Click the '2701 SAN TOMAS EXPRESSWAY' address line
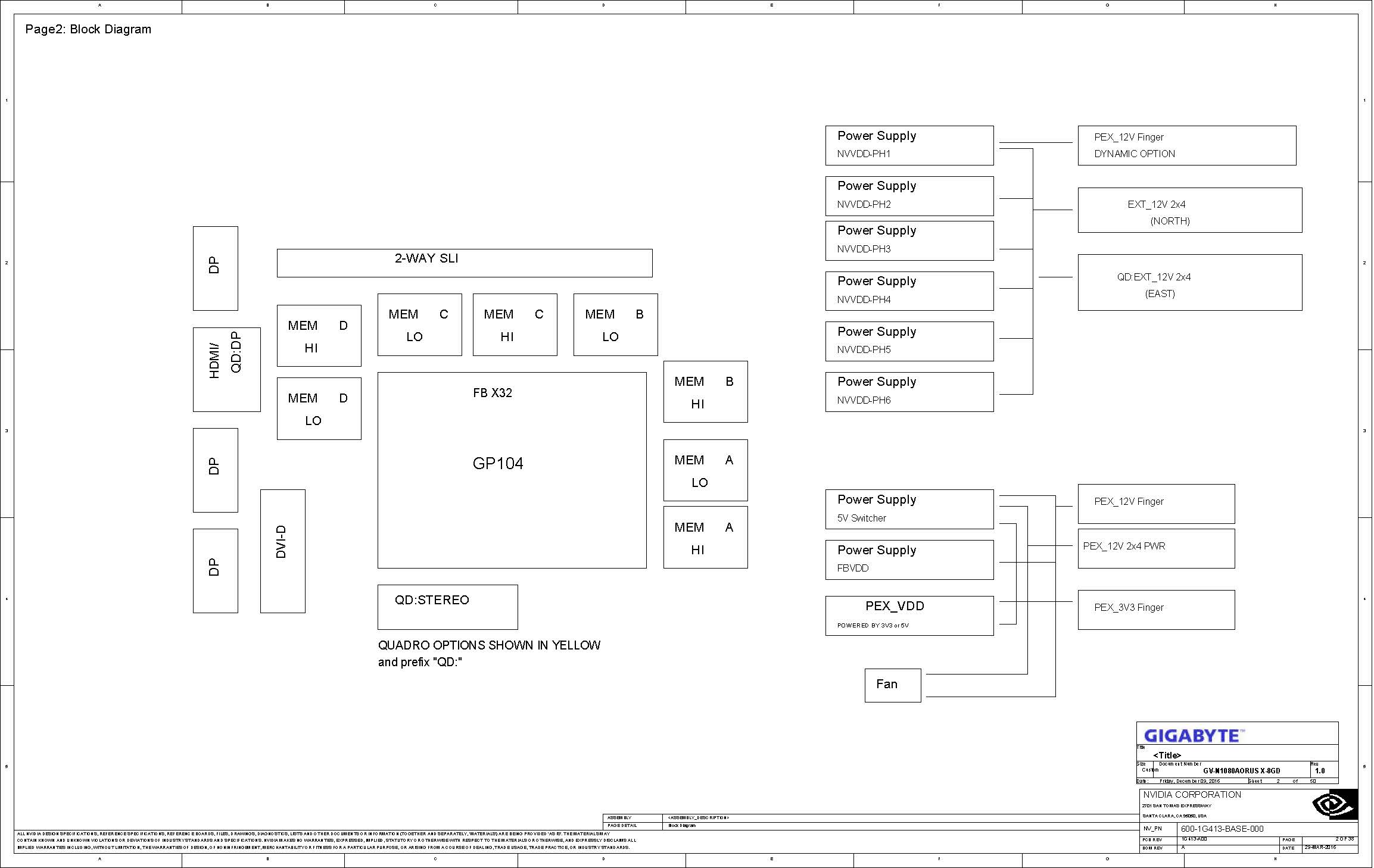The width and height of the screenshot is (1374, 868). pyautogui.click(x=1176, y=806)
